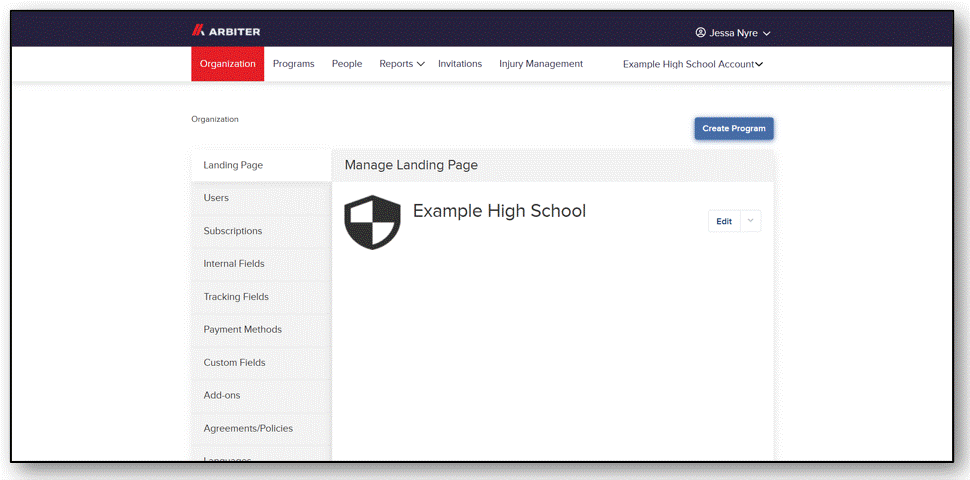The height and width of the screenshot is (480, 970).
Task: Click the Manage Landing Page heading
Action: (x=411, y=165)
